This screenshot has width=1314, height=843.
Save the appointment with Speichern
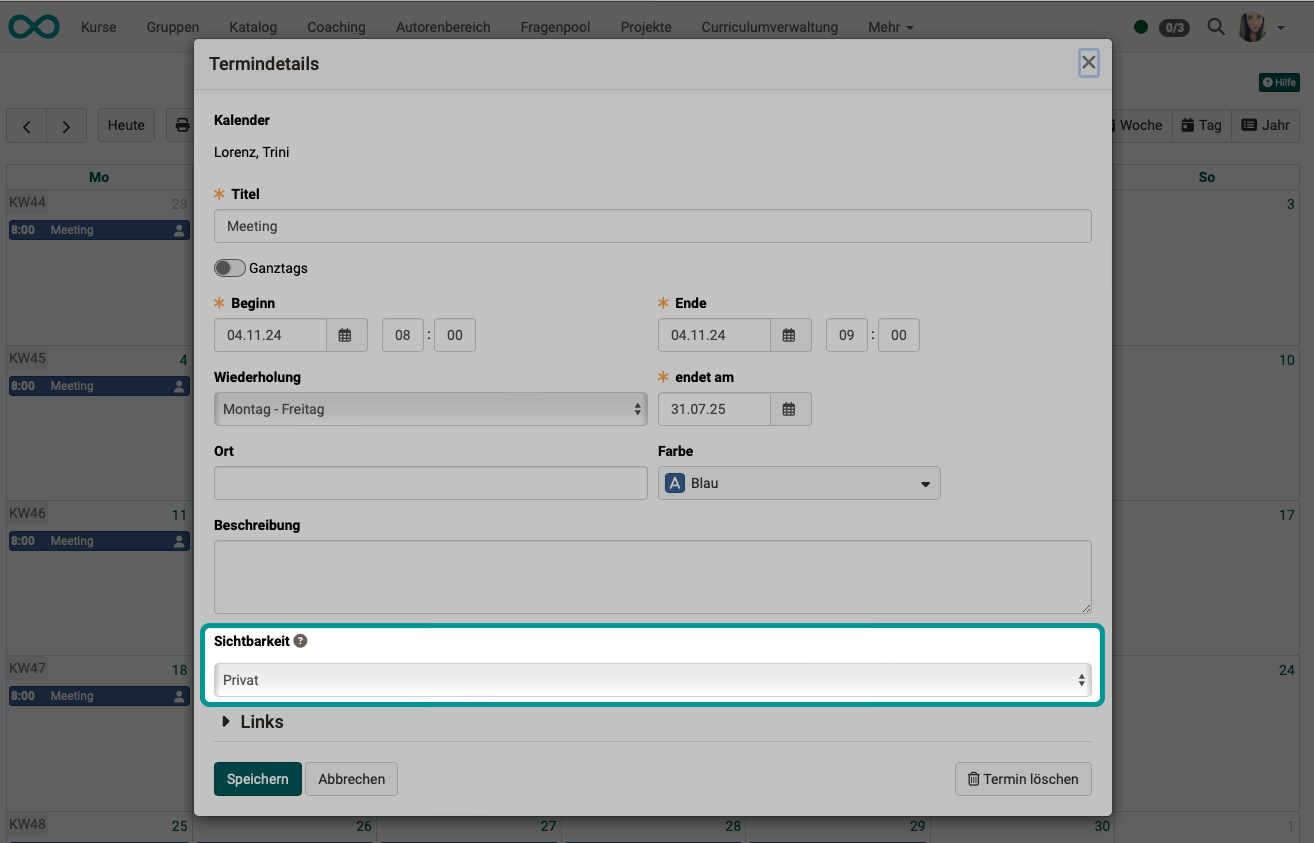tap(257, 779)
